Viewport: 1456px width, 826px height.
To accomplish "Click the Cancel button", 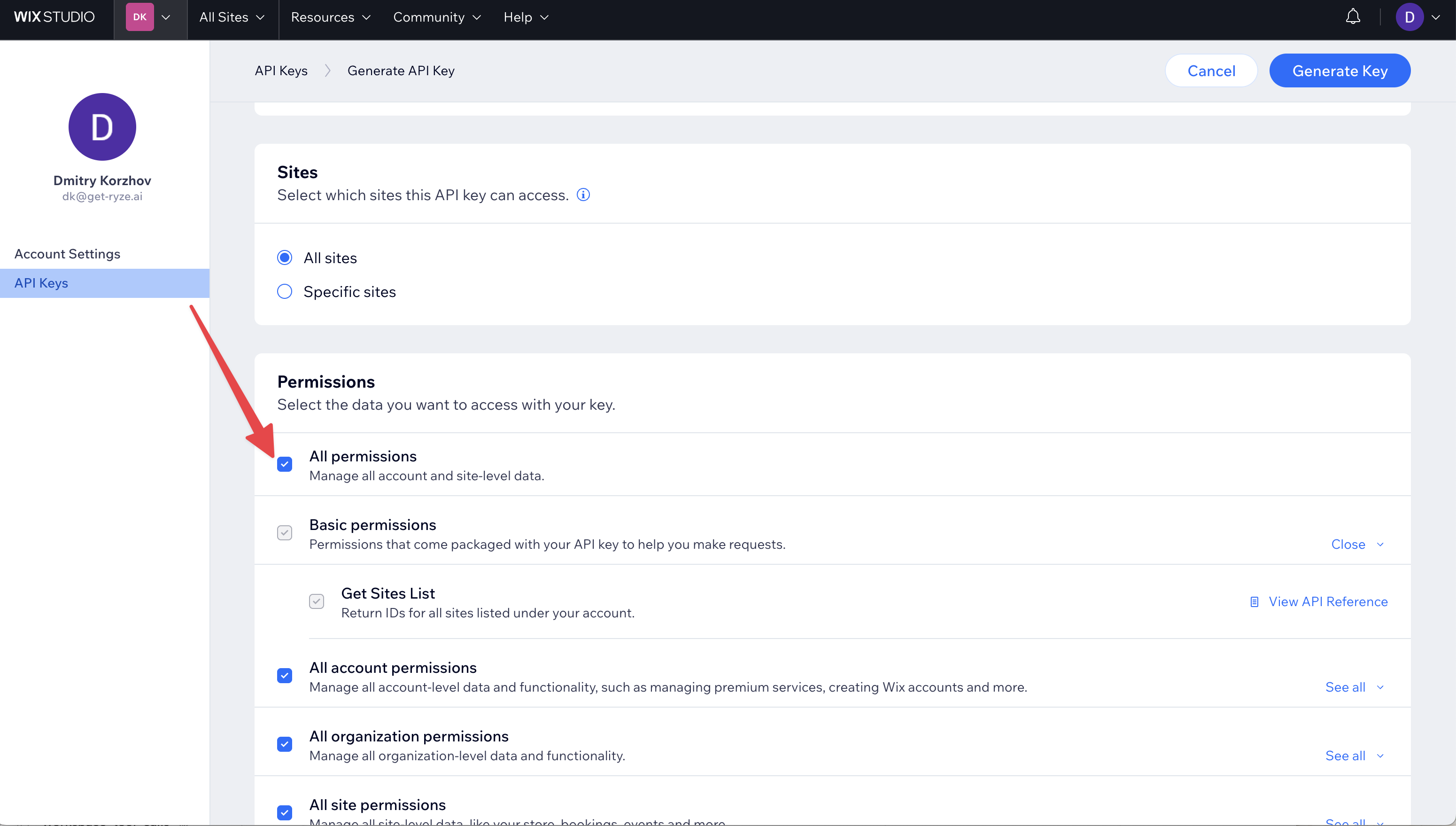I will click(1211, 70).
